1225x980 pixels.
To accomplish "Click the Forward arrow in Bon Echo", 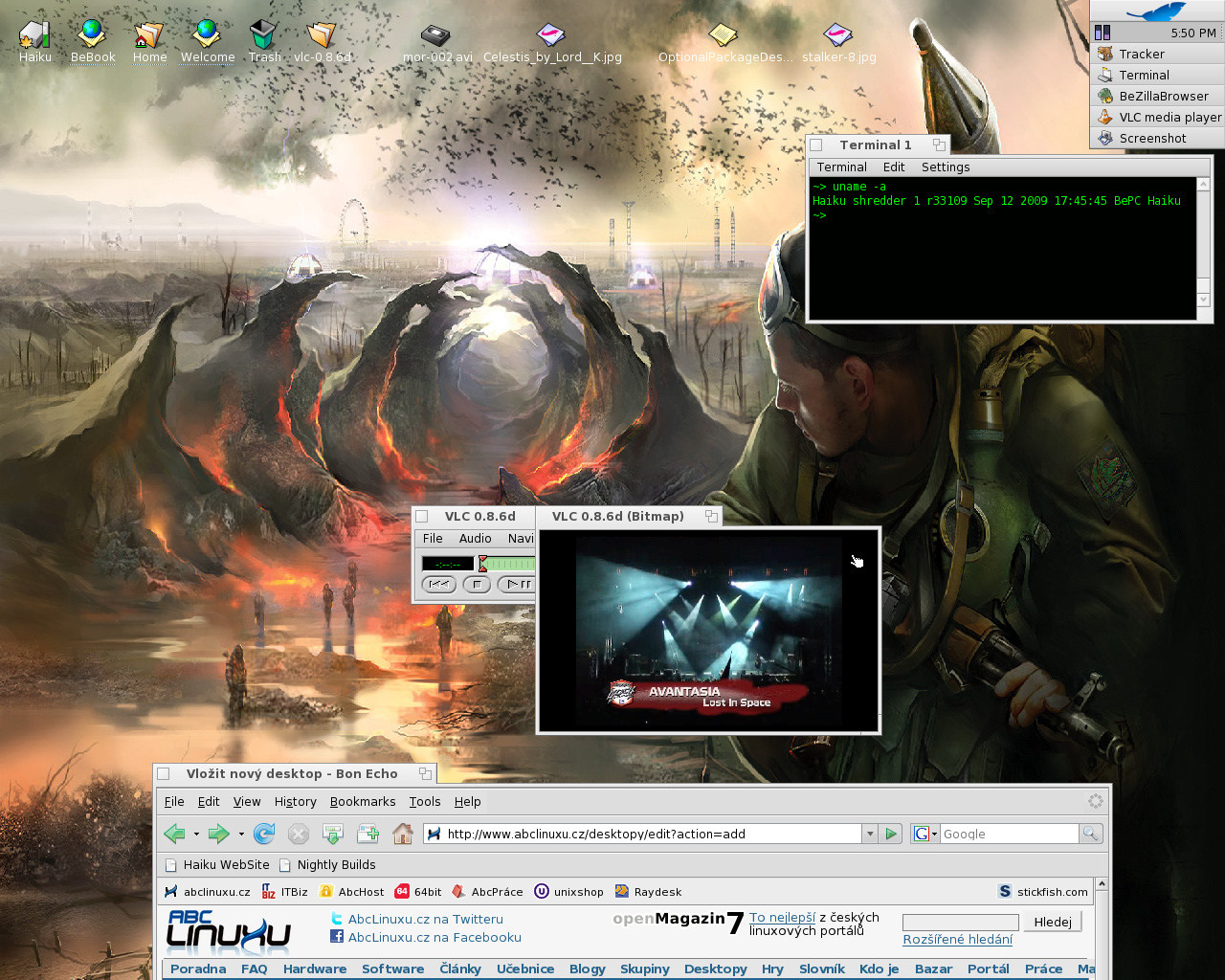I will 219,834.
